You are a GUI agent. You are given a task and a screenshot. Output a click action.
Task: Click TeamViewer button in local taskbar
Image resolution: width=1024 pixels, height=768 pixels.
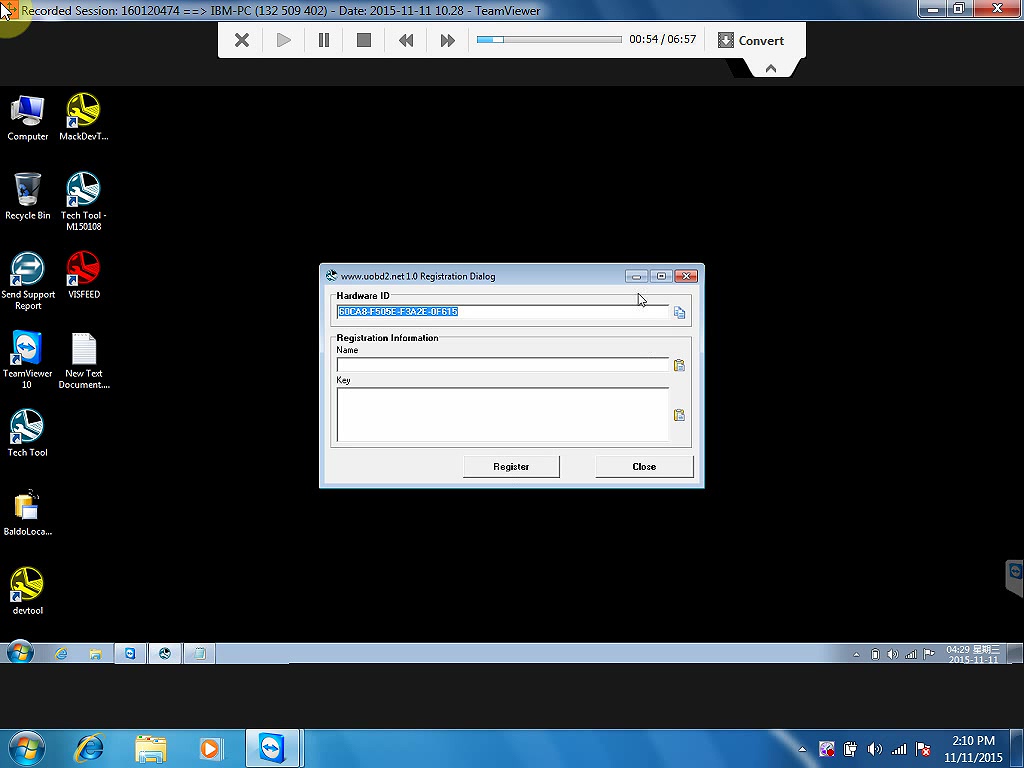272,748
